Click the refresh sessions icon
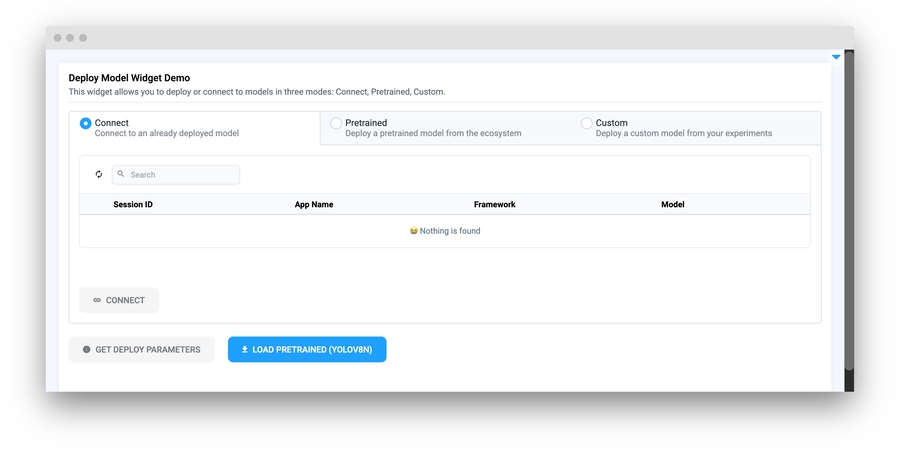Viewport: 900px width, 457px height. (99, 174)
